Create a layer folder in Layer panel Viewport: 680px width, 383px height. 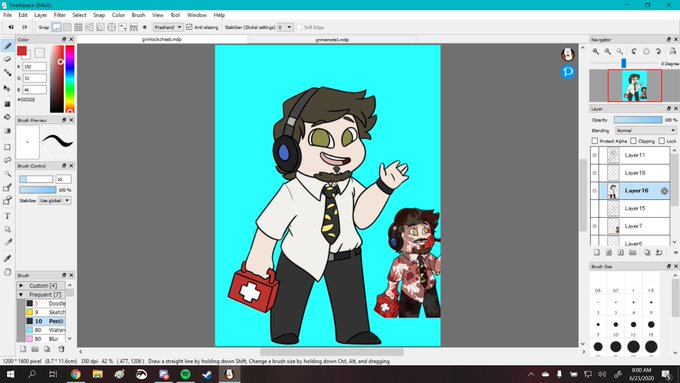(633, 252)
